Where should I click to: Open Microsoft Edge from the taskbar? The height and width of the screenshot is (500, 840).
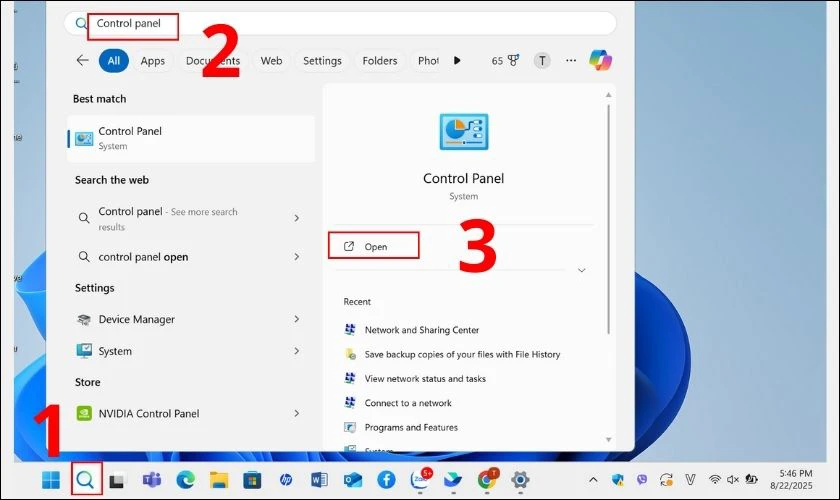(x=185, y=480)
